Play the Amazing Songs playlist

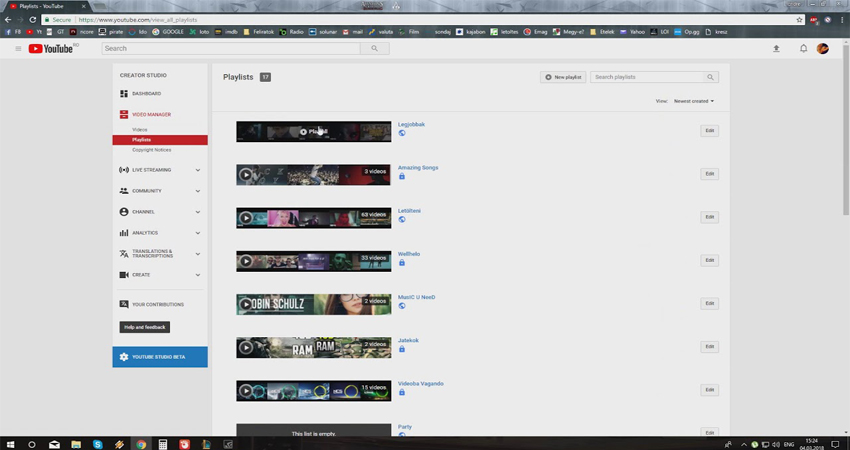click(x=246, y=175)
